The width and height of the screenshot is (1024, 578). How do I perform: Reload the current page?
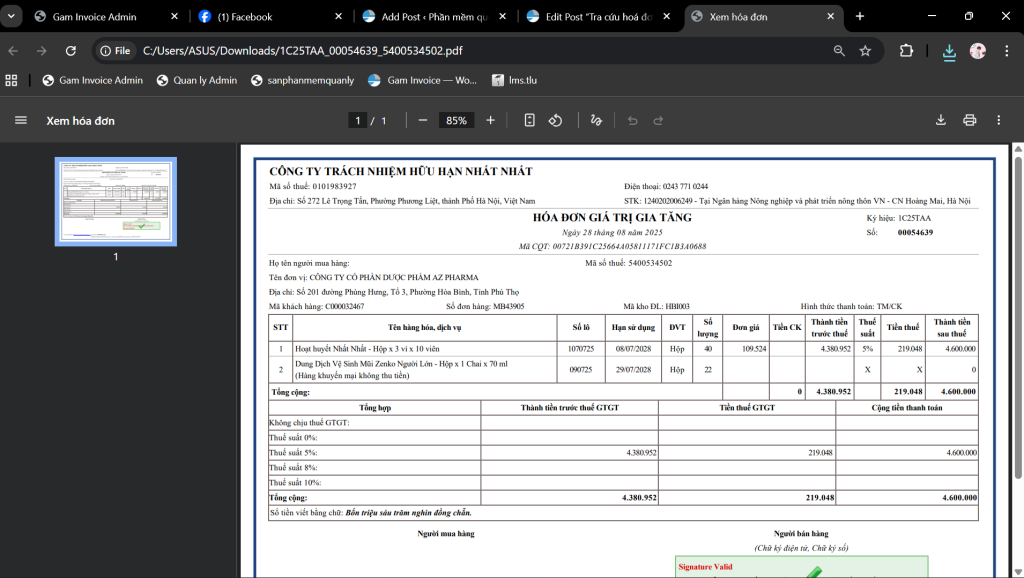(x=70, y=50)
